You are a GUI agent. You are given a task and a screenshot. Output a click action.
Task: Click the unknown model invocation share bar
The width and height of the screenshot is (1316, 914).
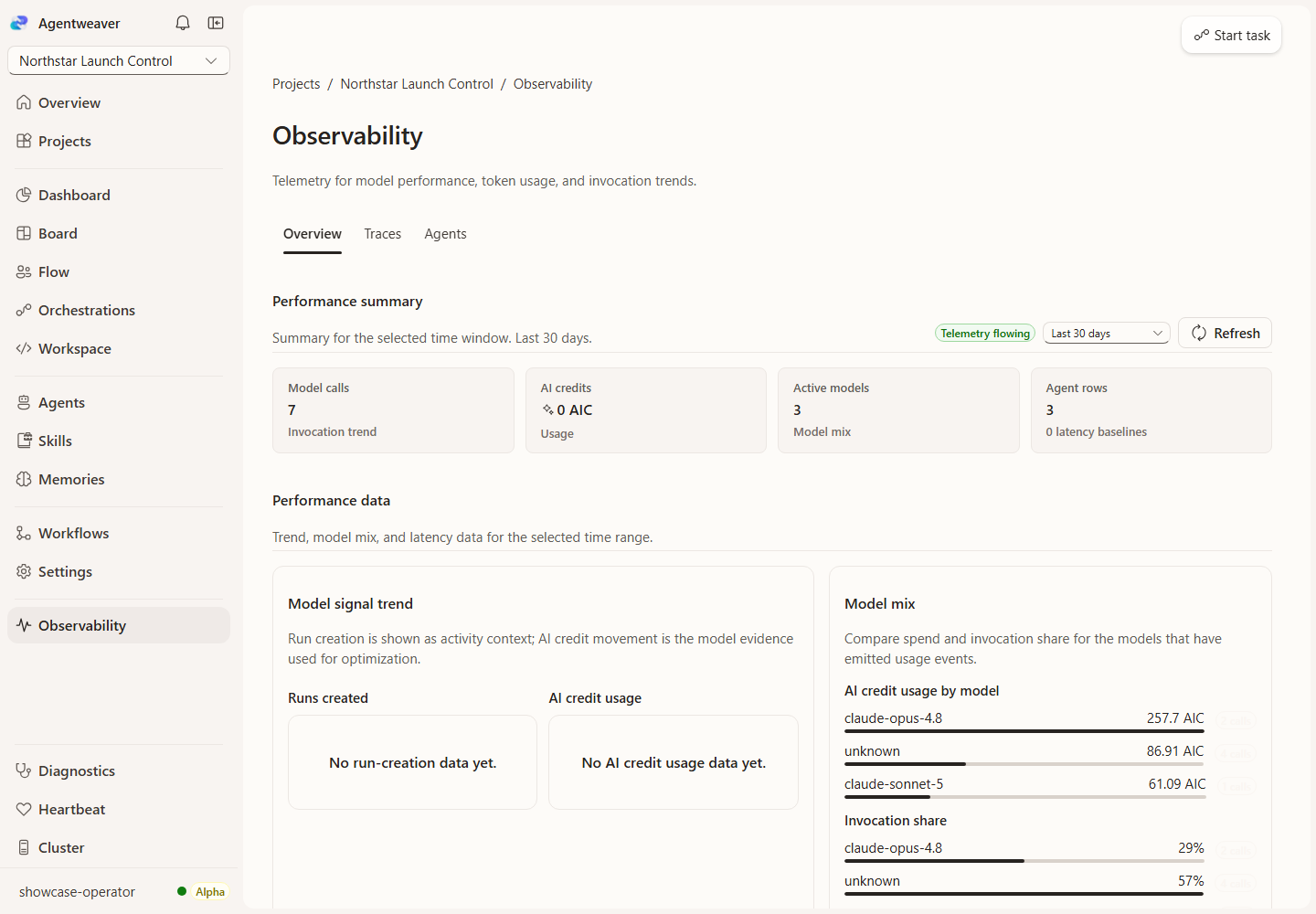[1024, 894]
